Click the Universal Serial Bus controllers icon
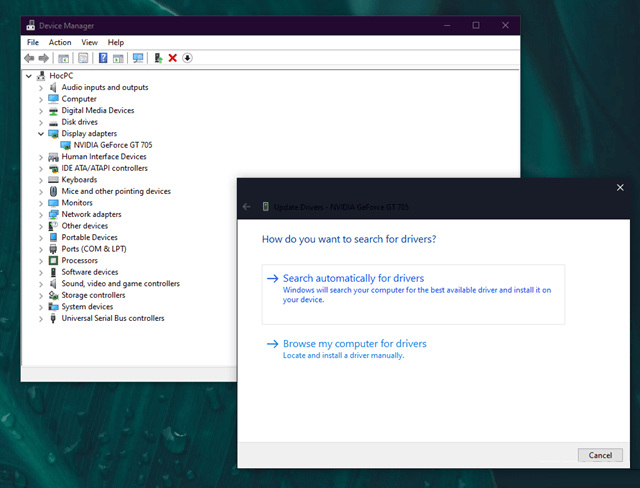 [53, 319]
